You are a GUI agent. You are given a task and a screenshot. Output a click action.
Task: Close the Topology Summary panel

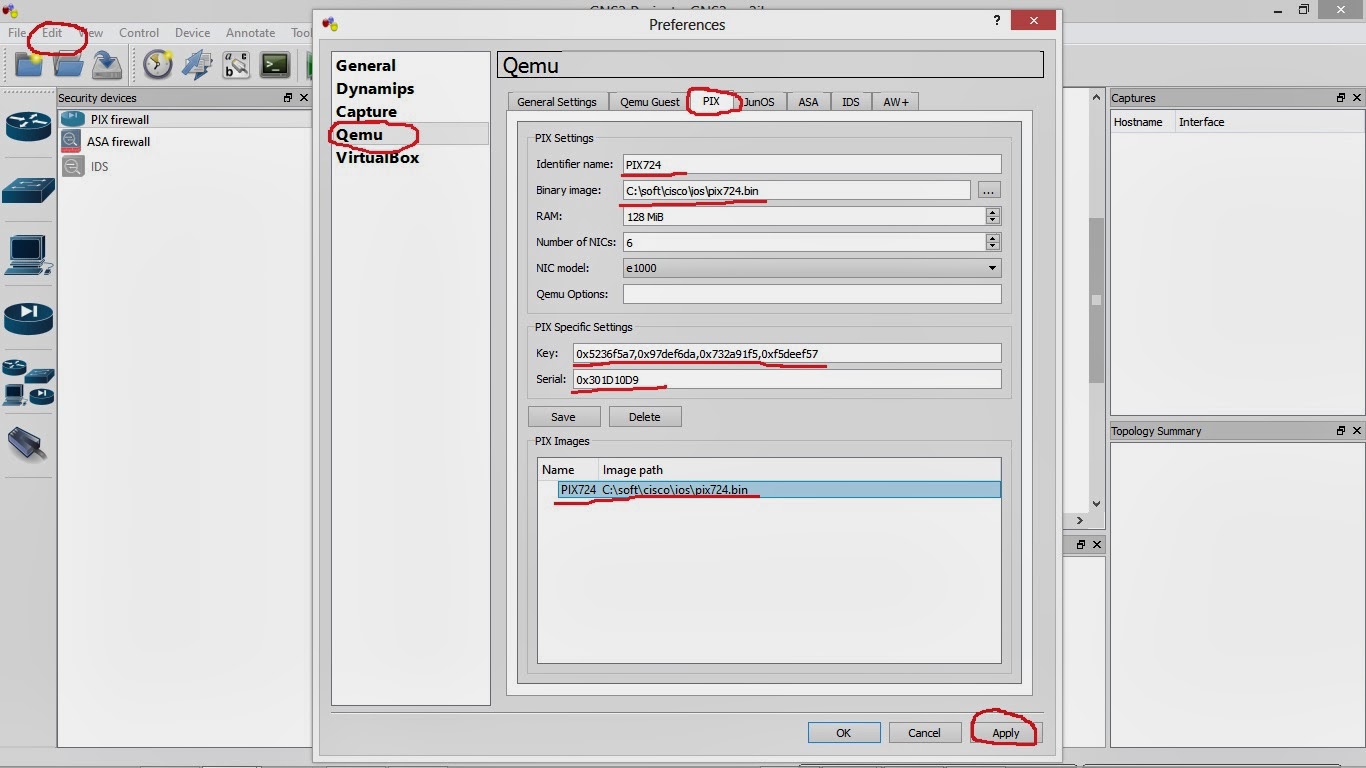tap(1357, 431)
